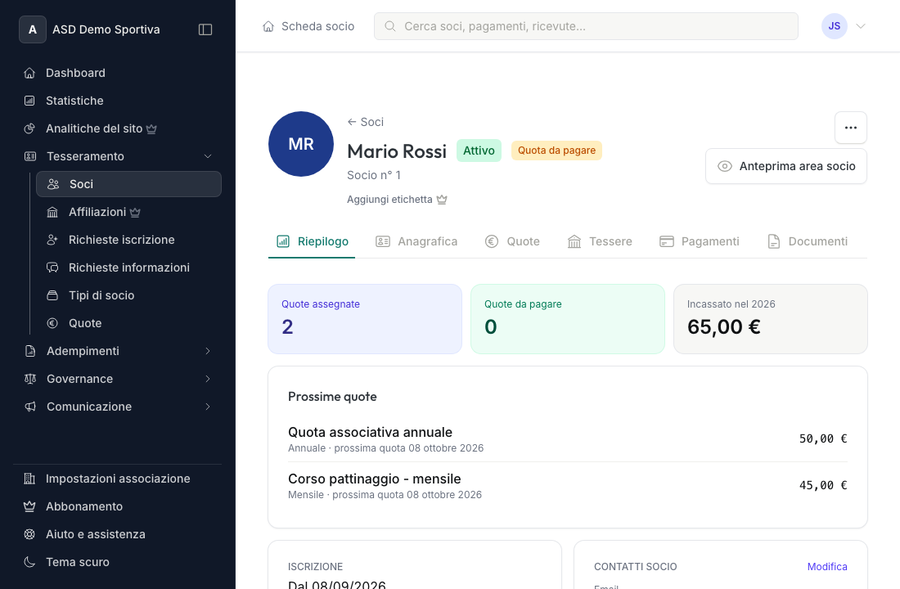900x589 pixels.
Task: Click the Attivo status badge
Action: click(x=479, y=150)
